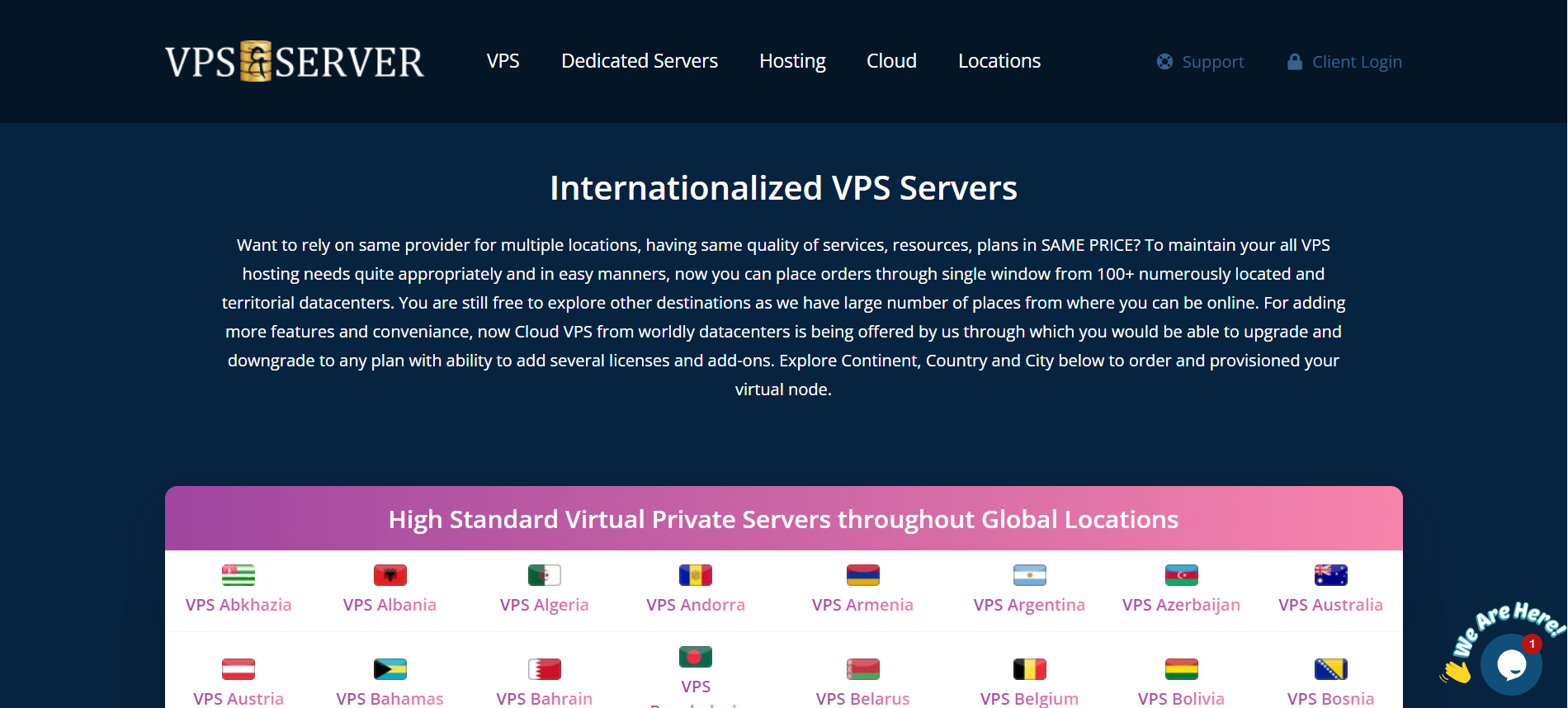Open the Locations menu
This screenshot has width=1568, height=708.
point(999,61)
